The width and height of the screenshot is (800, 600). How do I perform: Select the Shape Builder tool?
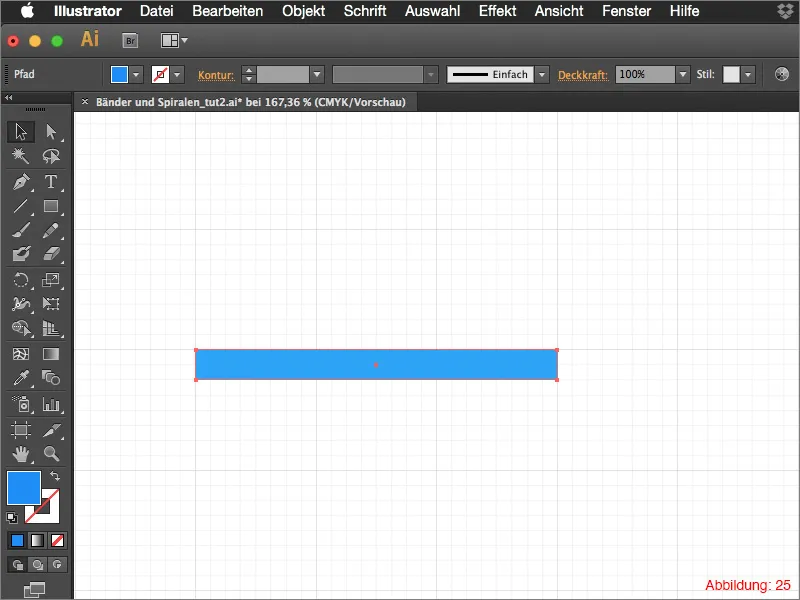(21, 328)
